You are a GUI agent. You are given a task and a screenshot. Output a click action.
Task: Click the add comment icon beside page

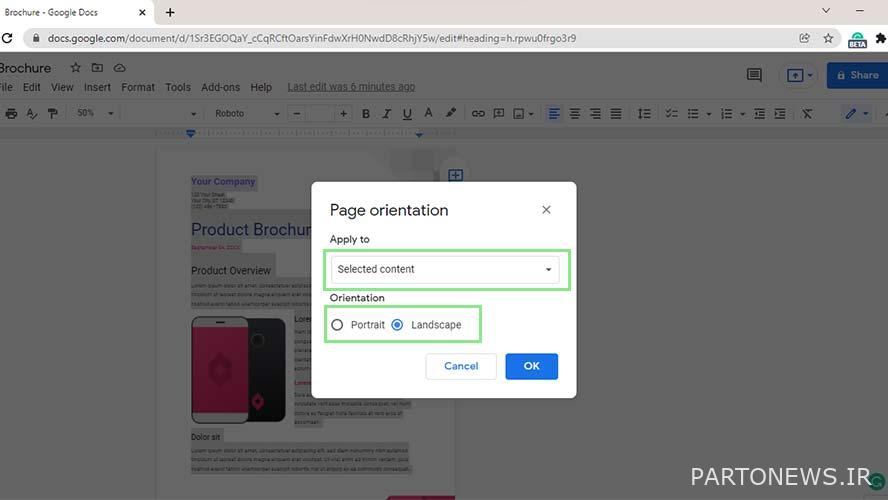455,175
